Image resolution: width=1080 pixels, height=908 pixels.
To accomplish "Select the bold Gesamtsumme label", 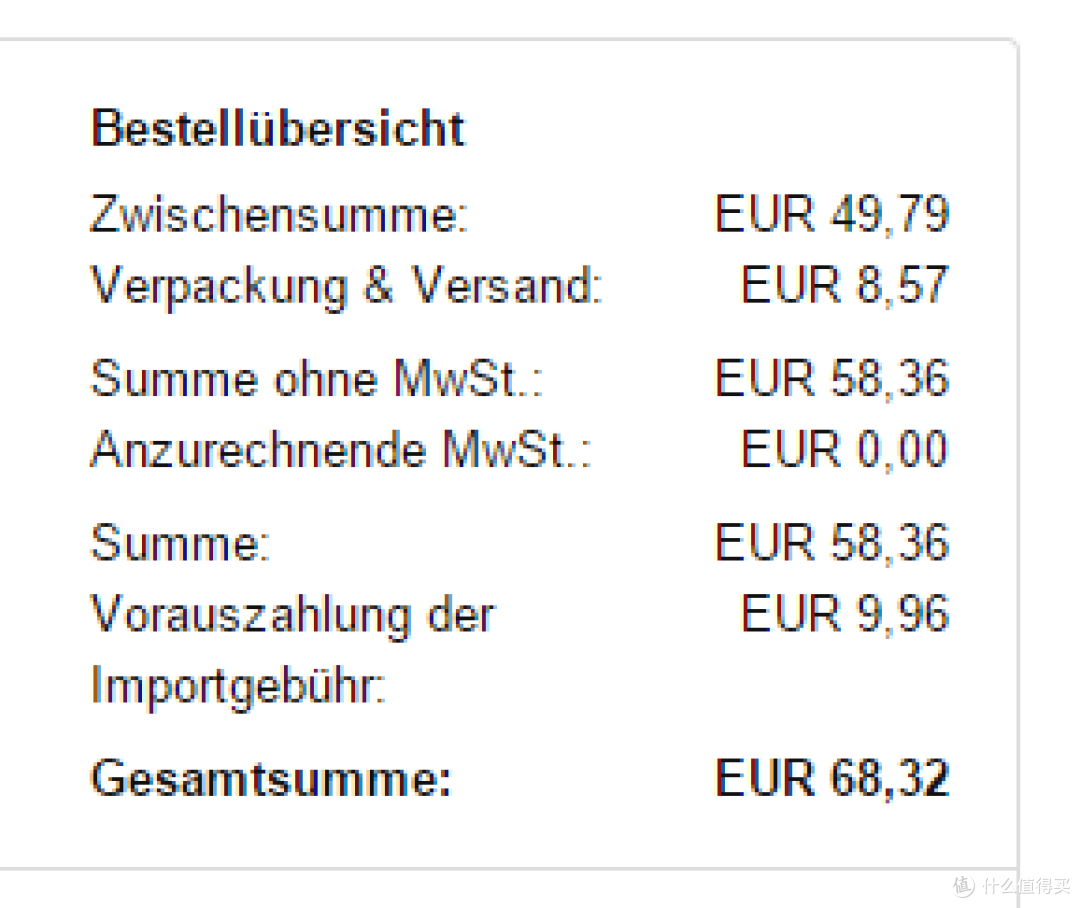I will click(271, 778).
